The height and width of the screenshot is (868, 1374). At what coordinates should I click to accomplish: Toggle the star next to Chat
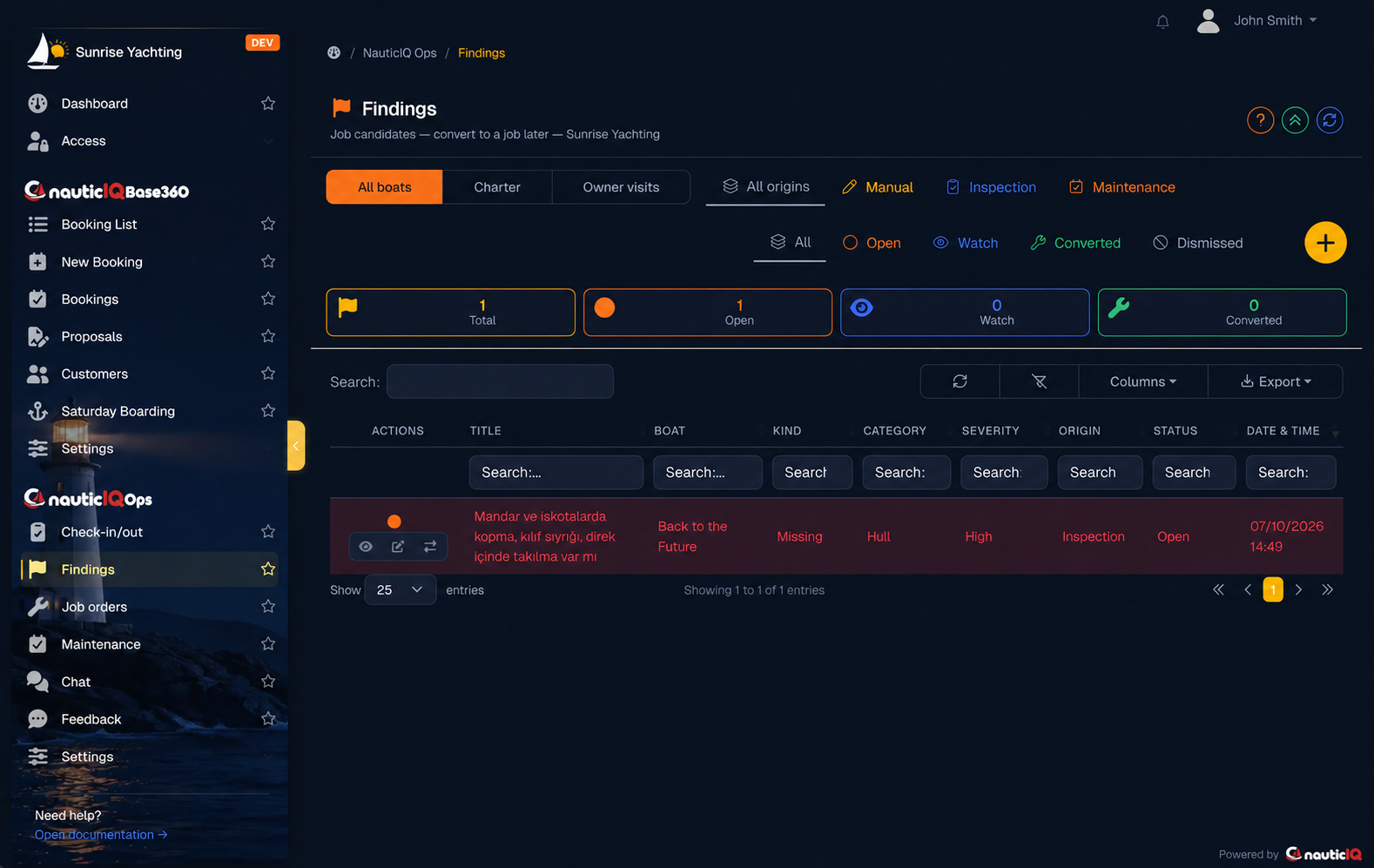[268, 682]
